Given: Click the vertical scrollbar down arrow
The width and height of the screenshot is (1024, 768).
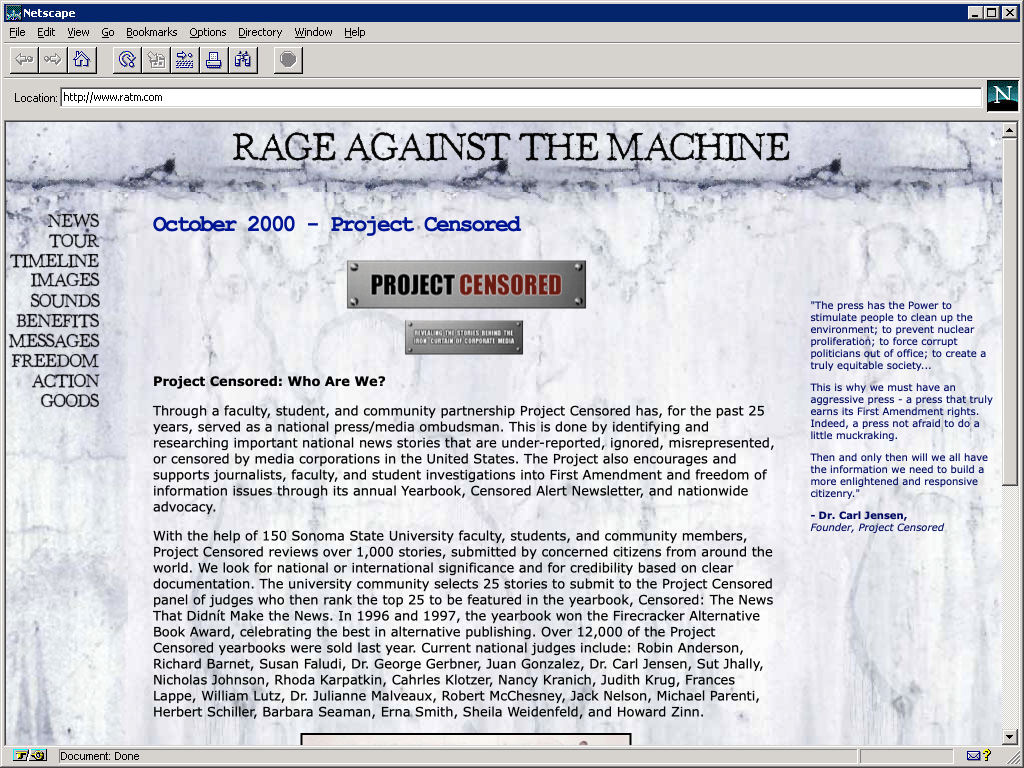Looking at the screenshot, I should [x=1010, y=737].
